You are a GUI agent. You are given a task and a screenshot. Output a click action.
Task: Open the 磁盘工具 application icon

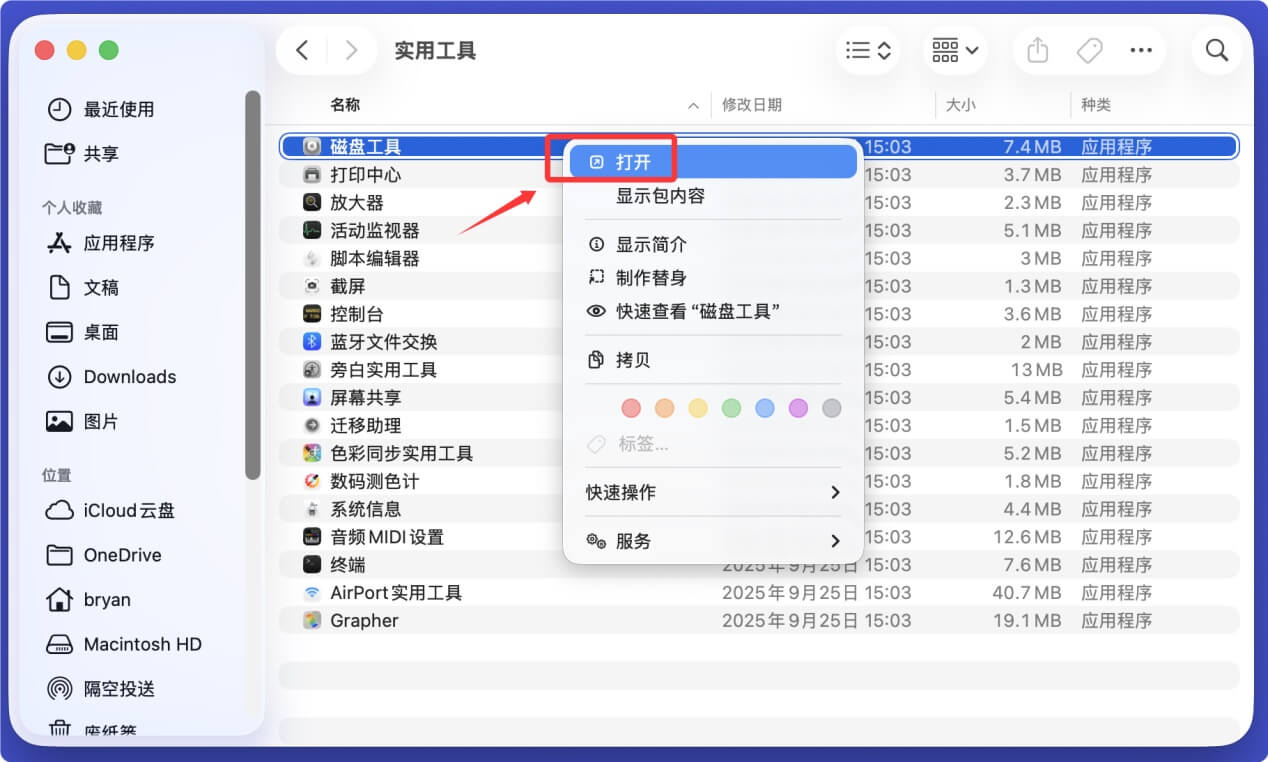(x=310, y=145)
